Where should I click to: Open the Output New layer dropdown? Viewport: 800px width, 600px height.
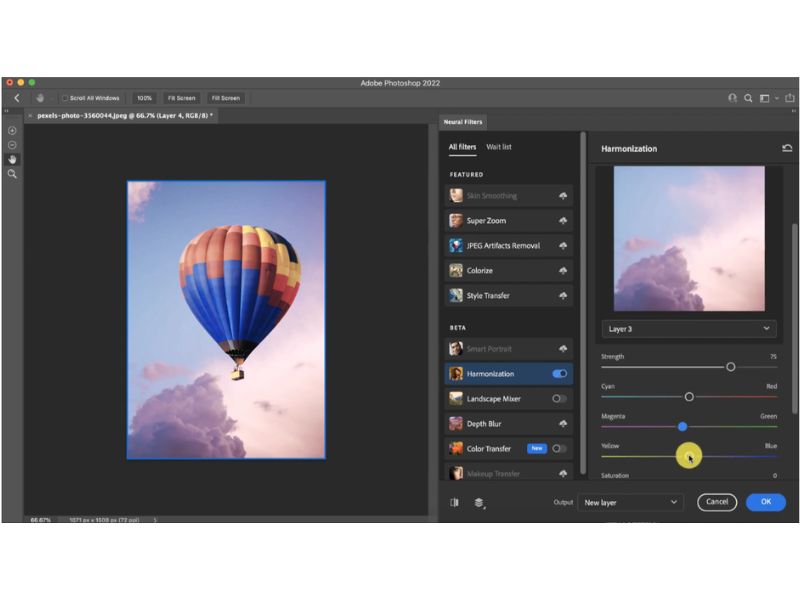630,503
